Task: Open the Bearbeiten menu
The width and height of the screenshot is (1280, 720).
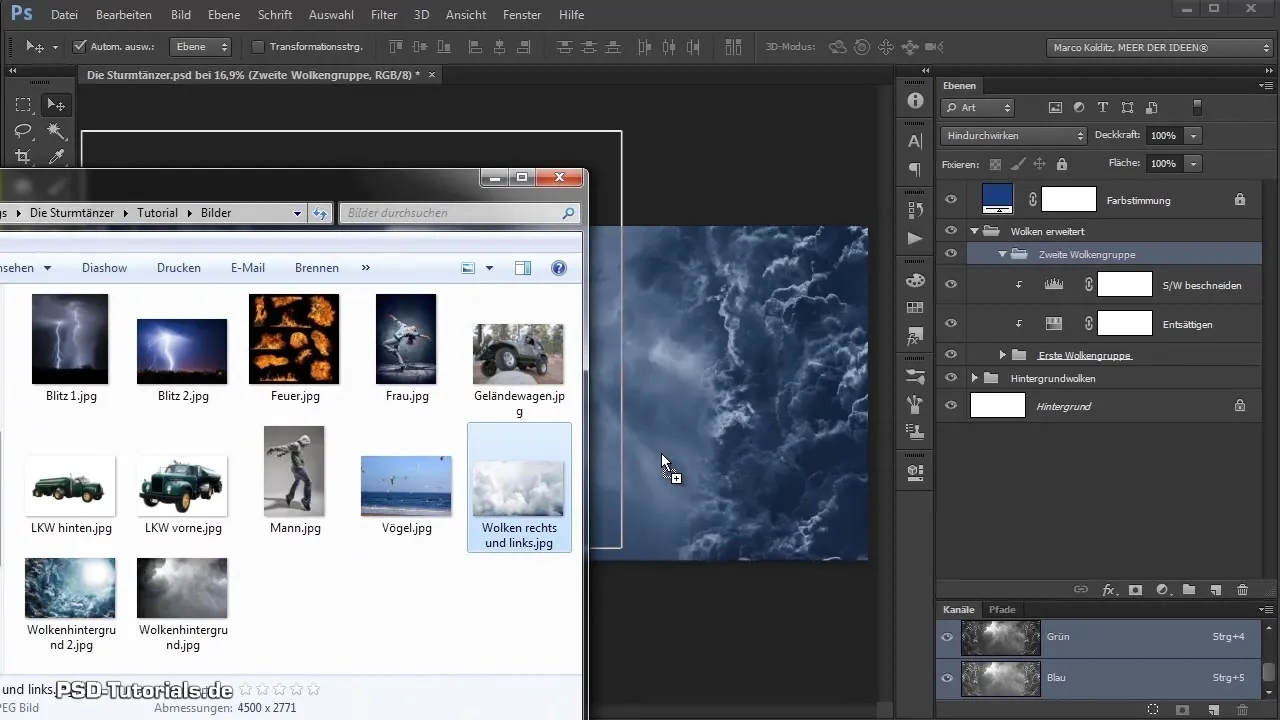Action: [124, 15]
